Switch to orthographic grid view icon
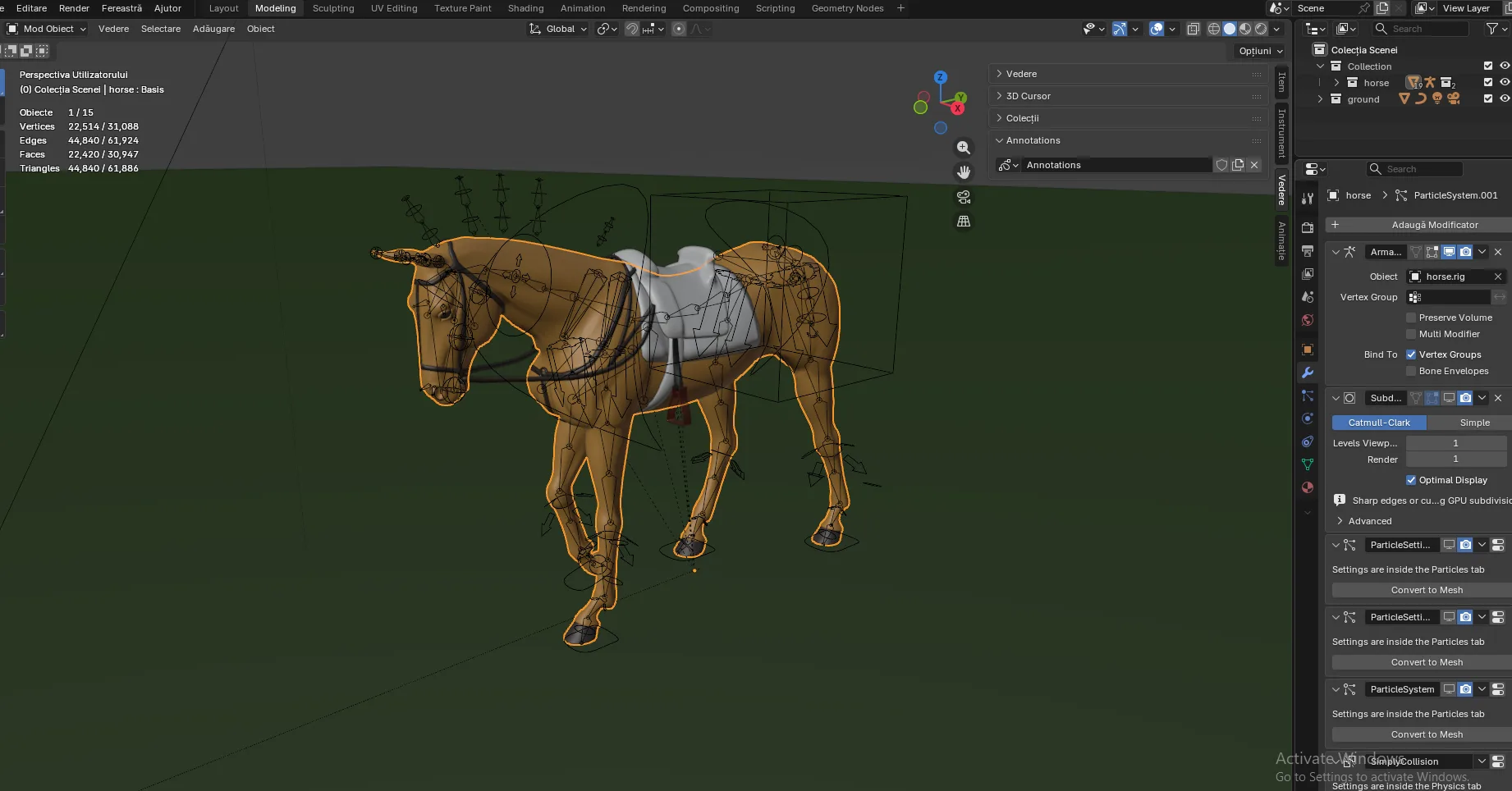 pos(964,222)
